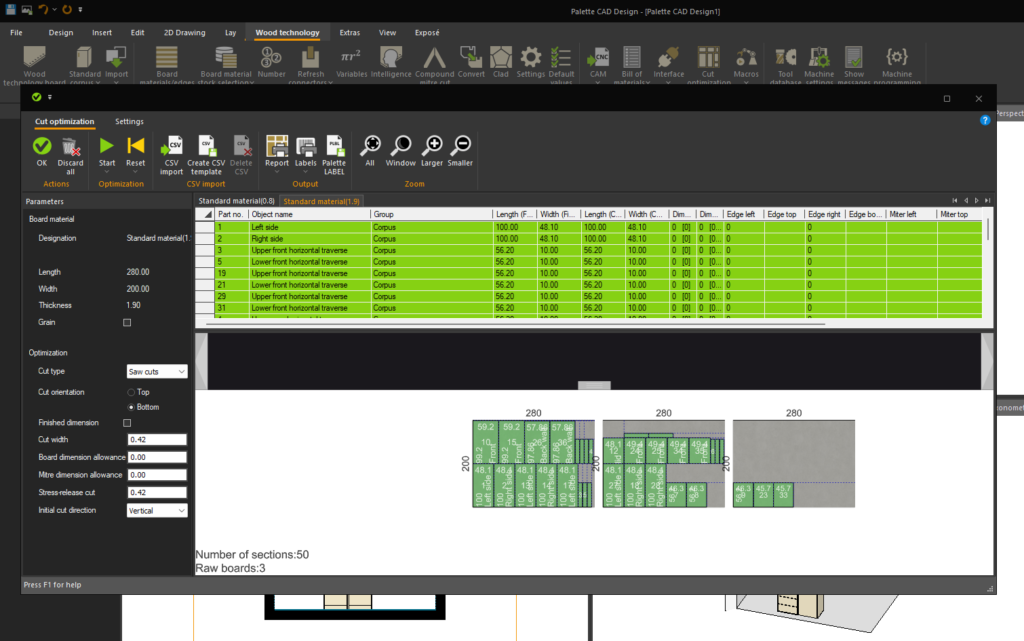Click the Zoom Larger magnifier icon
Viewport: 1024px width, 641px height.
434,146
